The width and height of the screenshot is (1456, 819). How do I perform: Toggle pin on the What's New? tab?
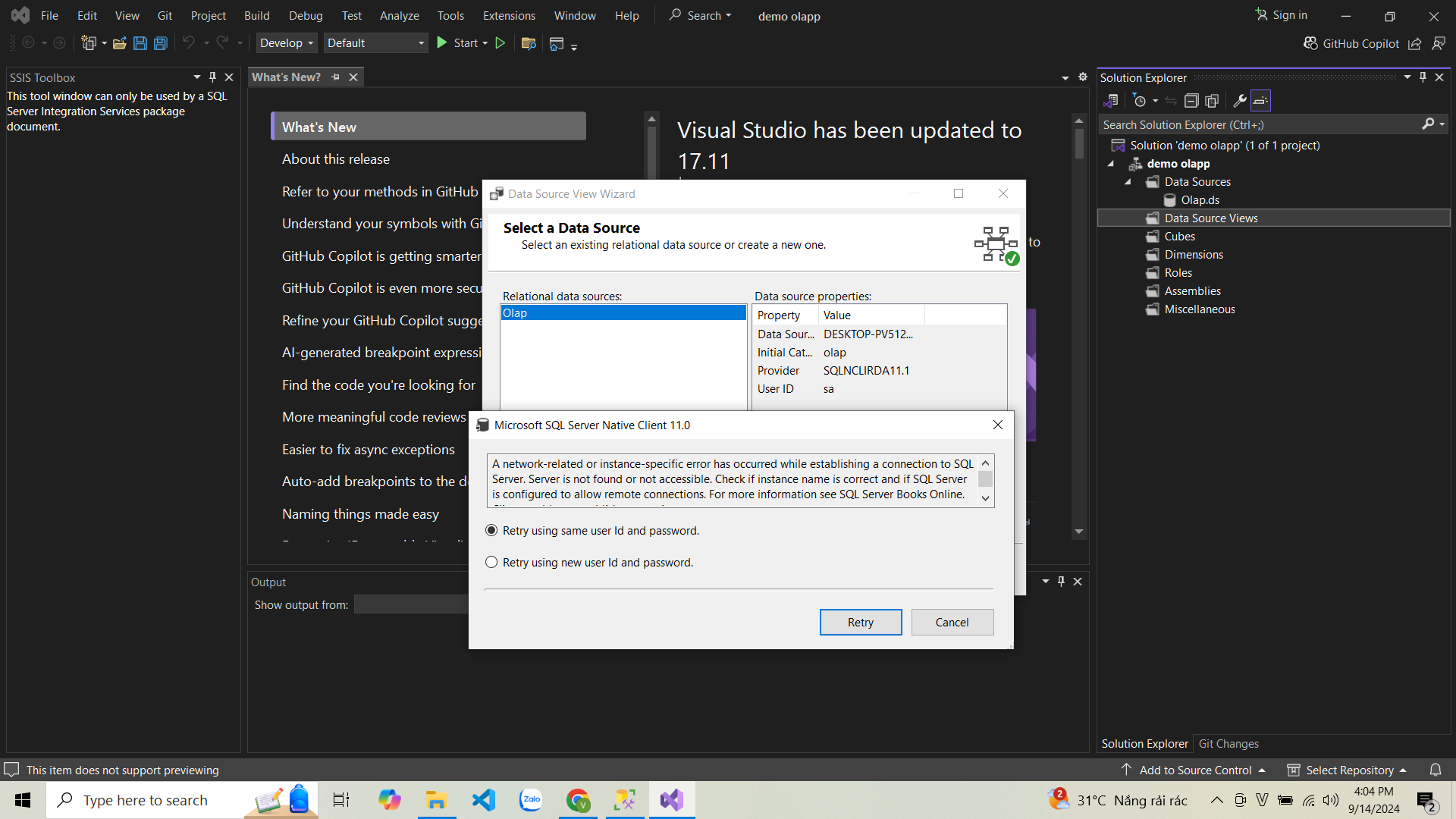click(335, 77)
